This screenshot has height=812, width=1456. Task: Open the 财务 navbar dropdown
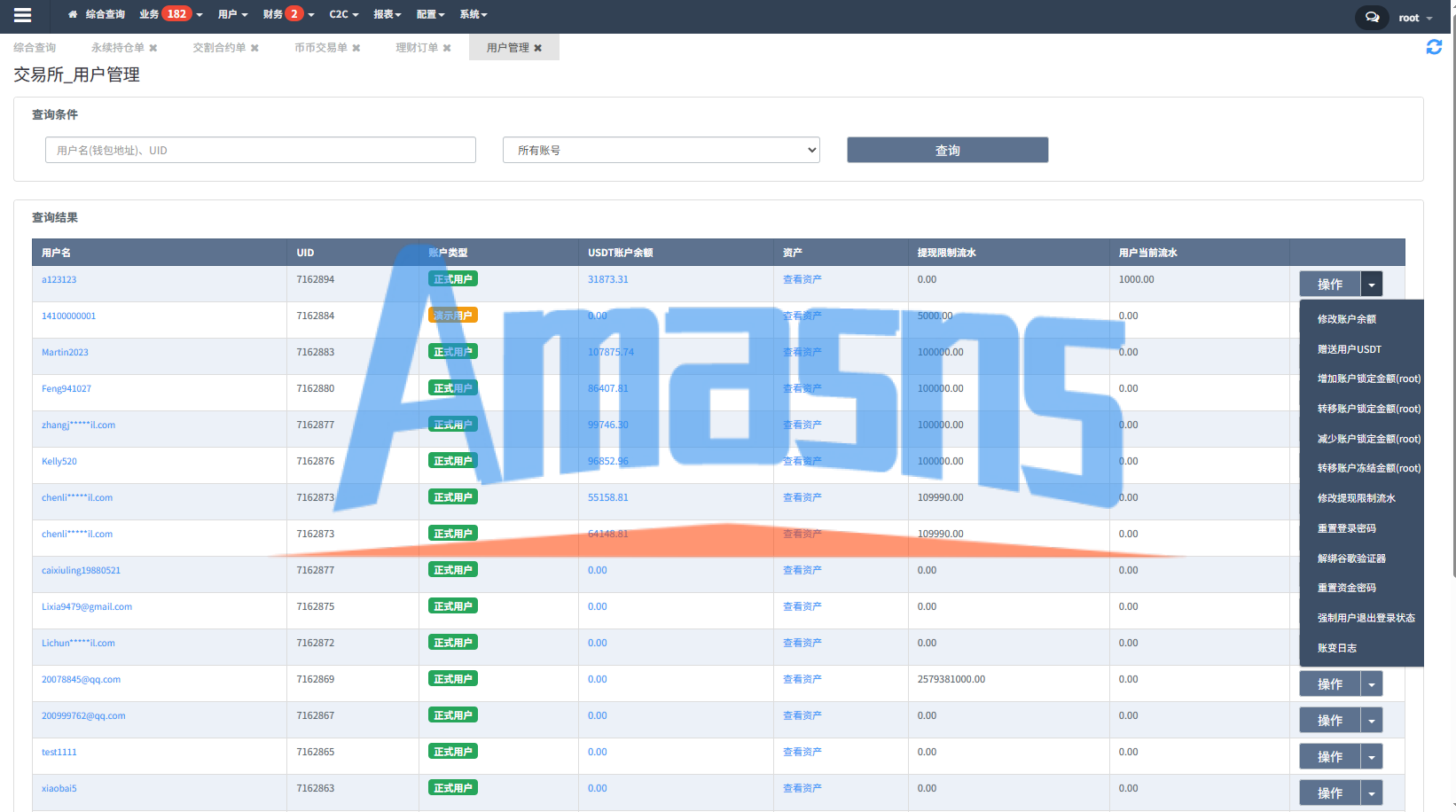tap(288, 14)
